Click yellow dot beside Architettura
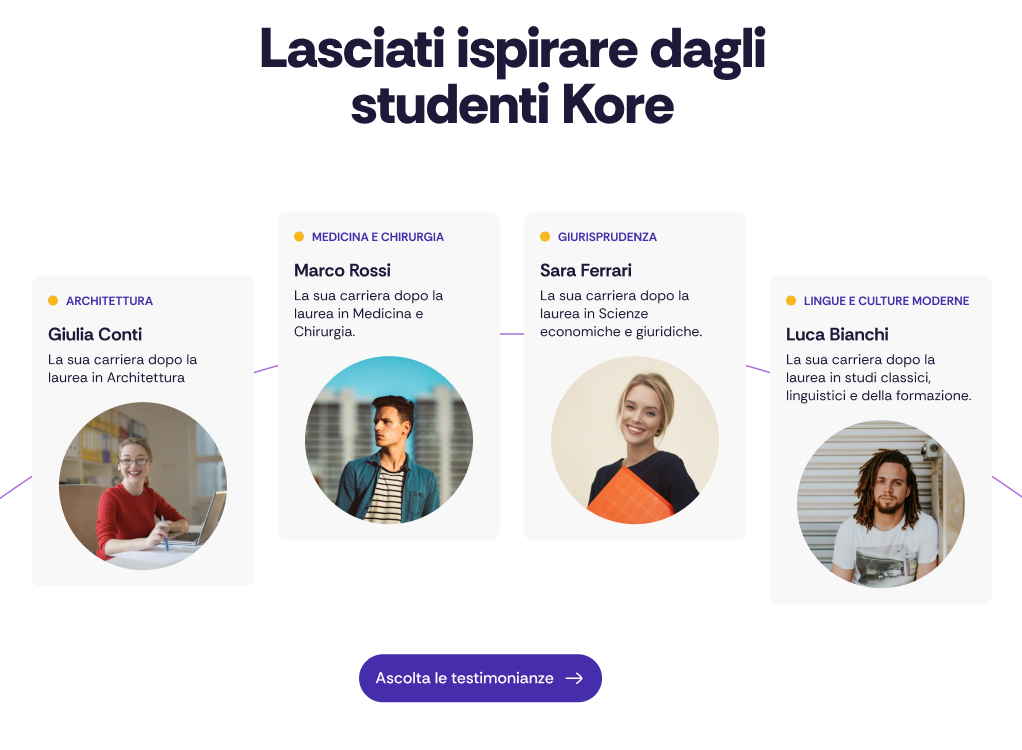Screen dimensions: 1022x750 [x=53, y=301]
